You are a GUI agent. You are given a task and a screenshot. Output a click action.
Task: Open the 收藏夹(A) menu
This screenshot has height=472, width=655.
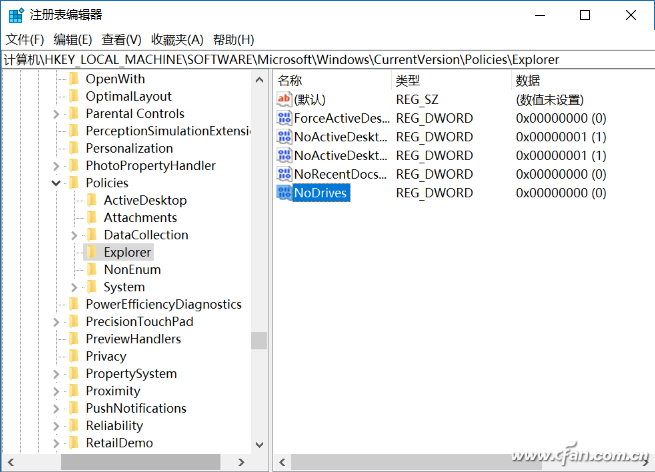point(177,40)
